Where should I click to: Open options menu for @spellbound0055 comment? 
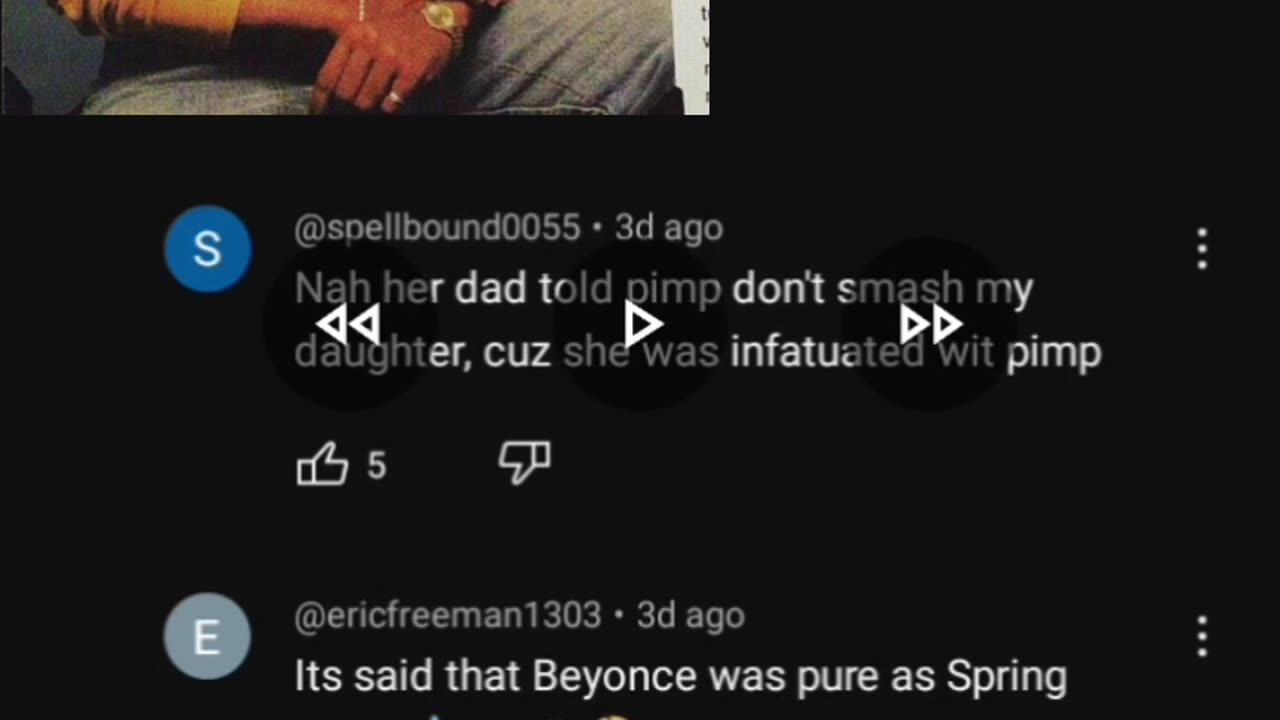pyautogui.click(x=1202, y=249)
